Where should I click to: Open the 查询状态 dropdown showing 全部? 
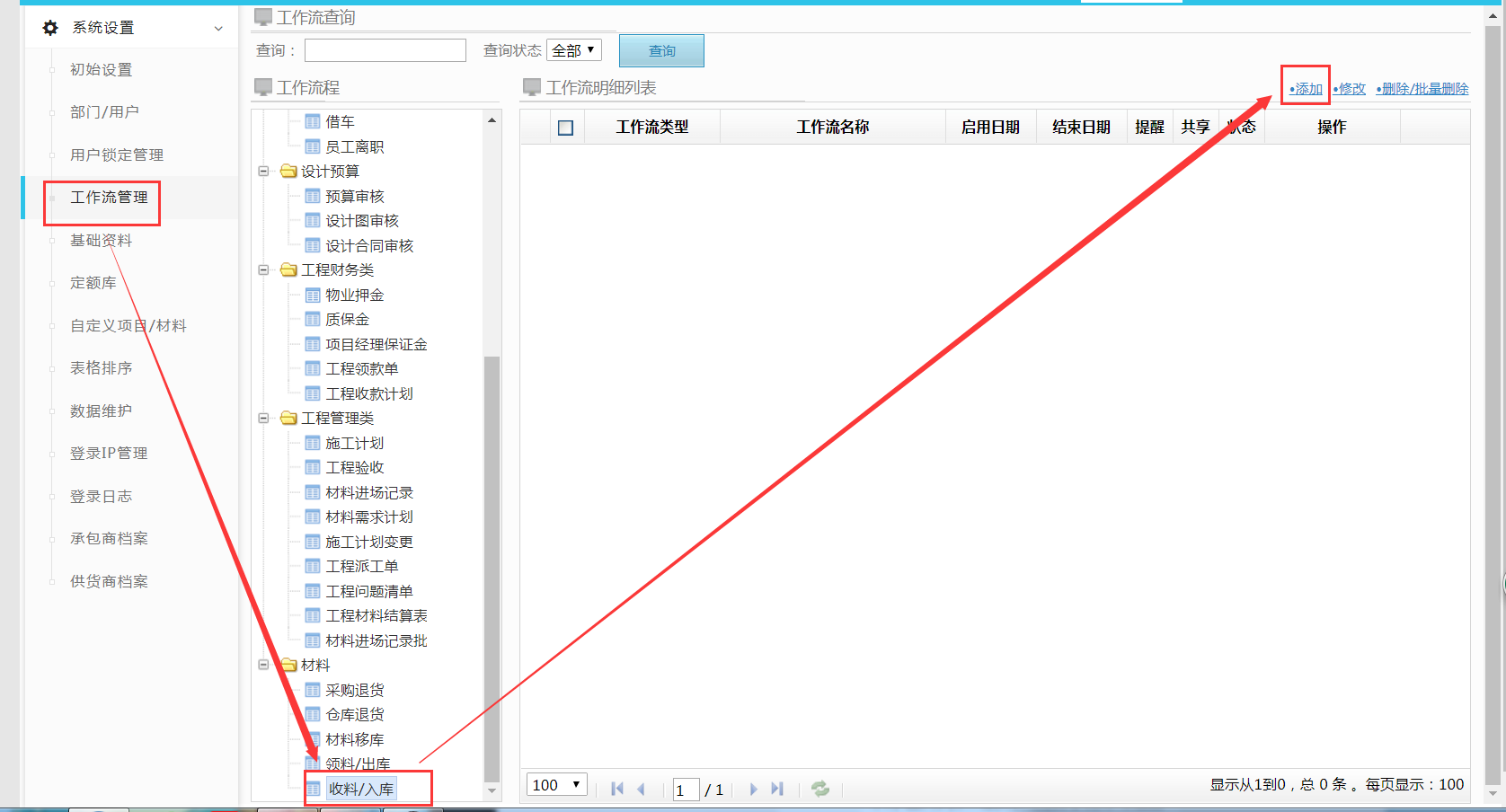[x=573, y=50]
